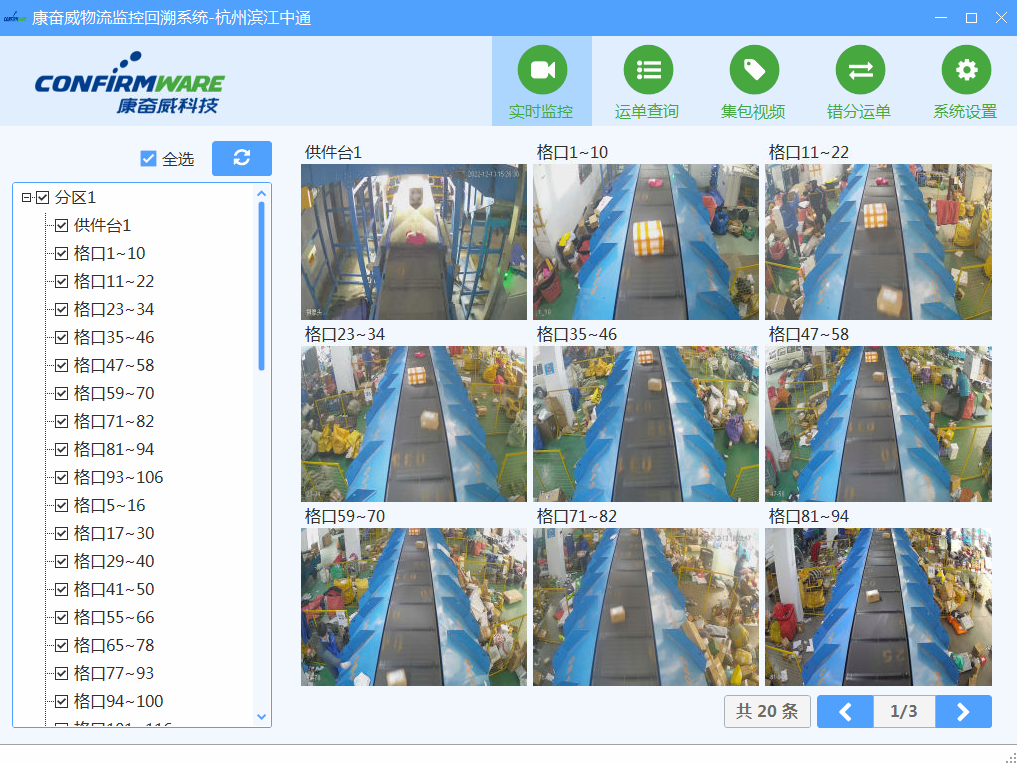Go to next page of camera feeds
This screenshot has height=764, width=1017.
[x=963, y=711]
